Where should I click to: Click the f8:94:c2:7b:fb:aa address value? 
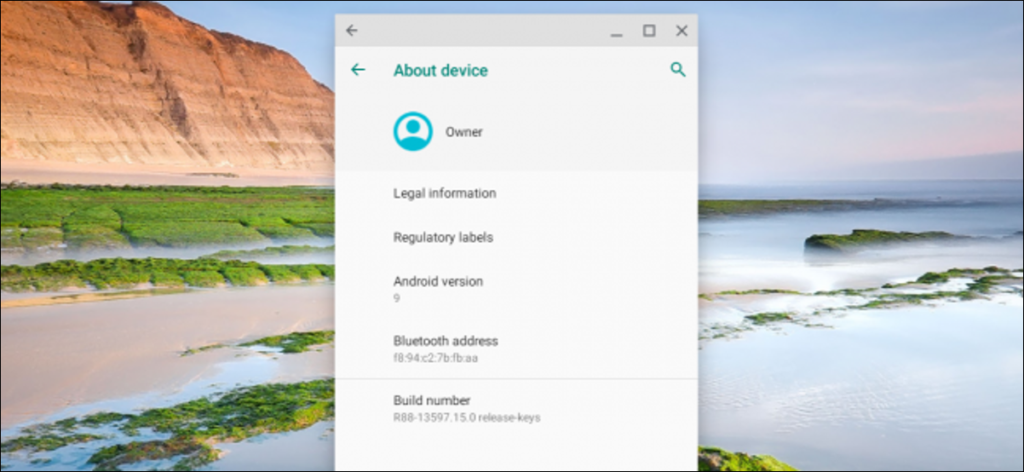(435, 358)
